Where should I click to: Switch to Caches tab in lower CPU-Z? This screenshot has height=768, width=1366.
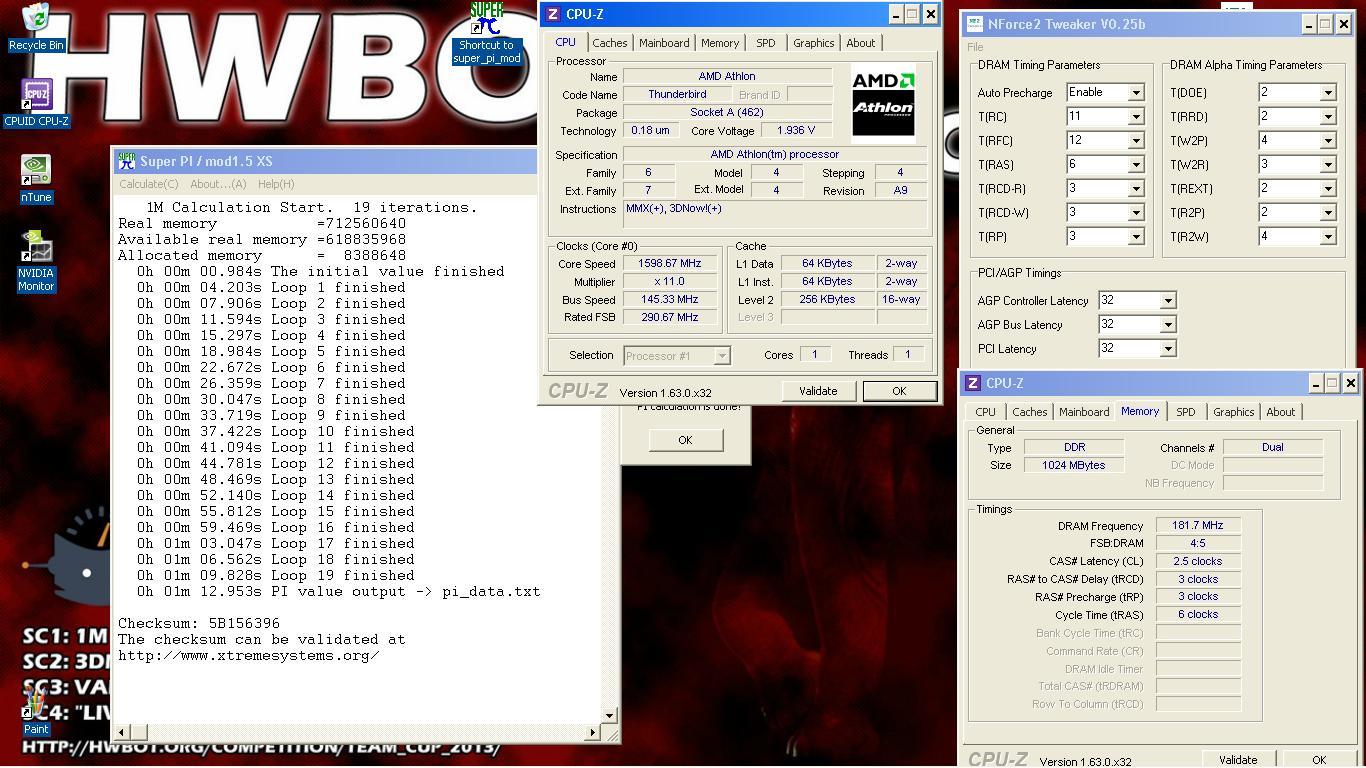point(1029,412)
